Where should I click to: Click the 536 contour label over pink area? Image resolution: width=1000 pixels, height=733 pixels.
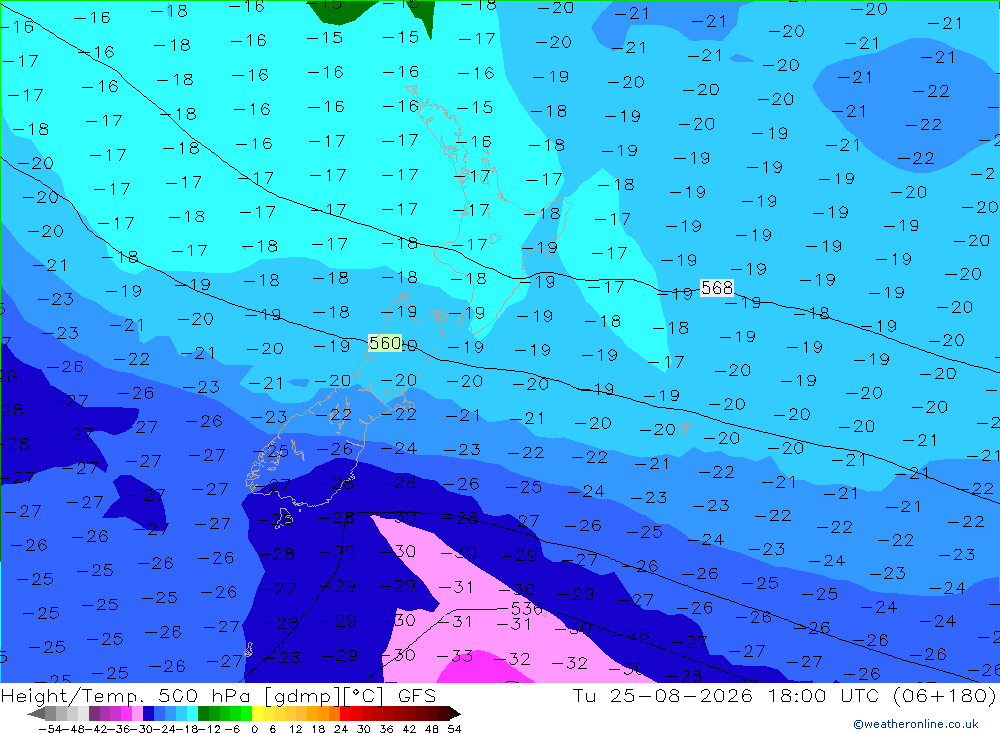coord(526,608)
